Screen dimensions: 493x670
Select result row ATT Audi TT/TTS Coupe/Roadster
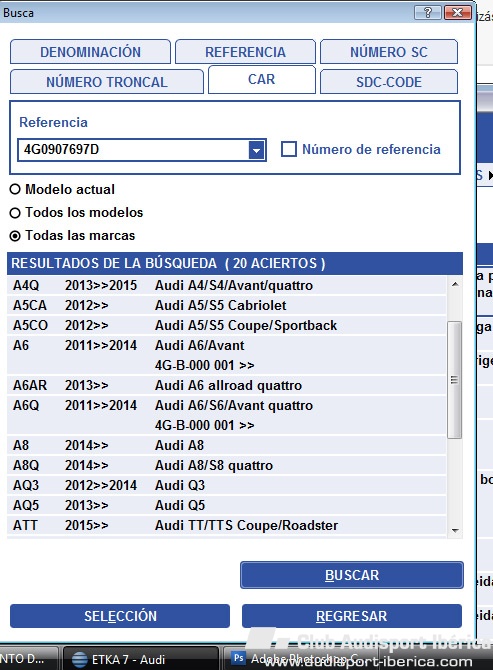click(227, 525)
